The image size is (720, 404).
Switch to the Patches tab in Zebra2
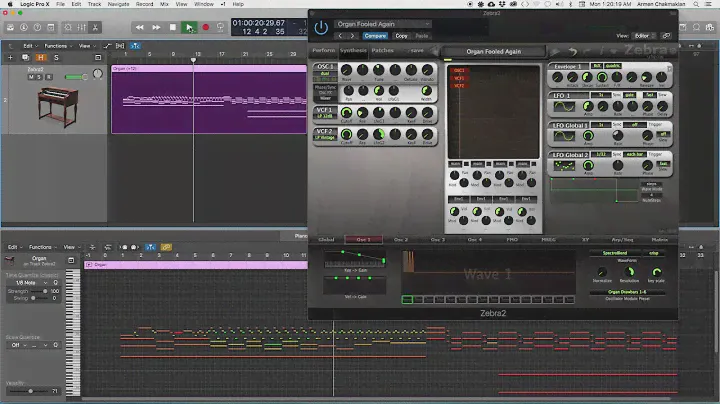(382, 51)
